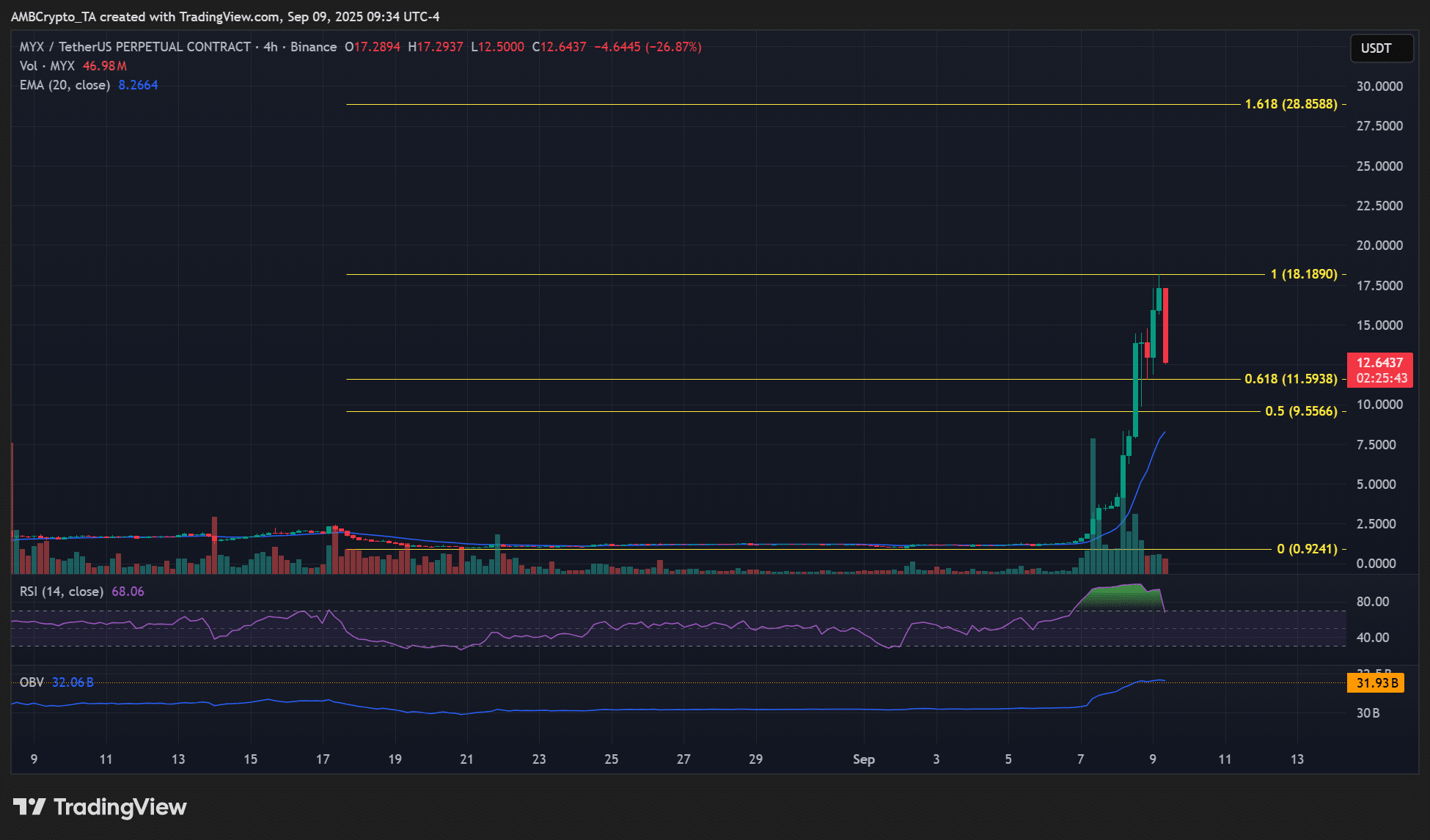The height and width of the screenshot is (840, 1430).
Task: Click the 30.0000 mark on the price axis
Action: [x=1379, y=86]
